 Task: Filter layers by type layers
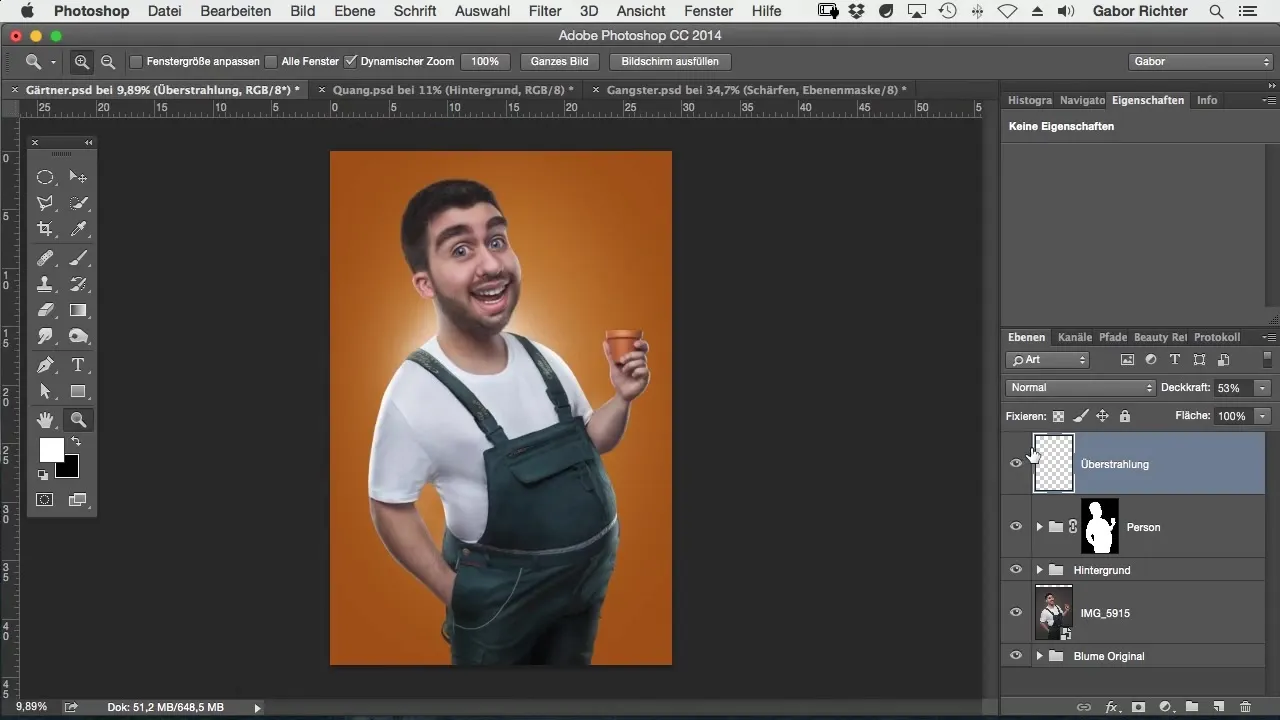click(1175, 360)
